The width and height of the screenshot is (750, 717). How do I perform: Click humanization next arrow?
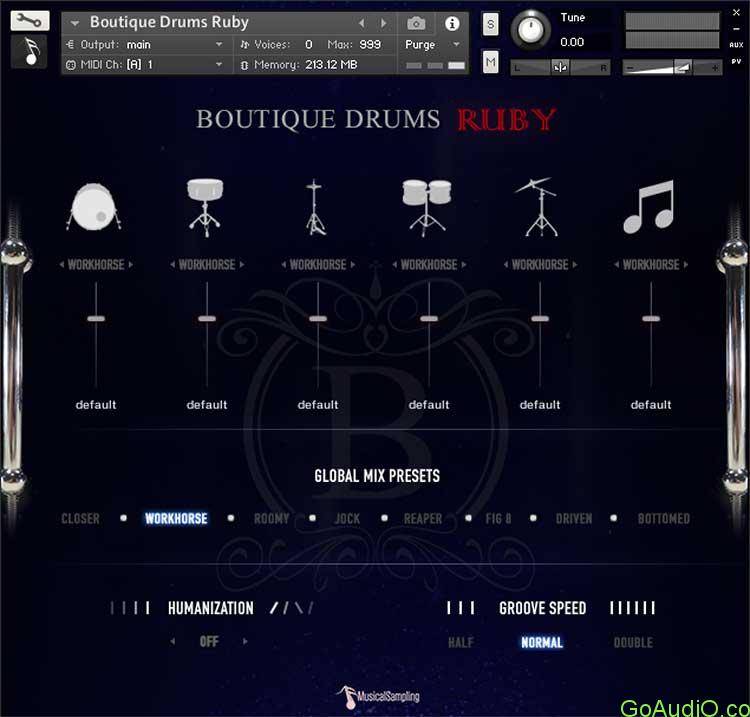point(245,641)
